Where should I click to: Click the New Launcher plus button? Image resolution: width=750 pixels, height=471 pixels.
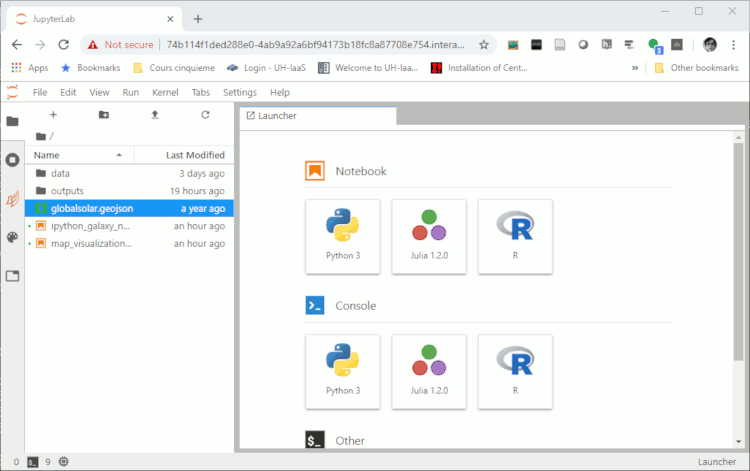tap(53, 115)
